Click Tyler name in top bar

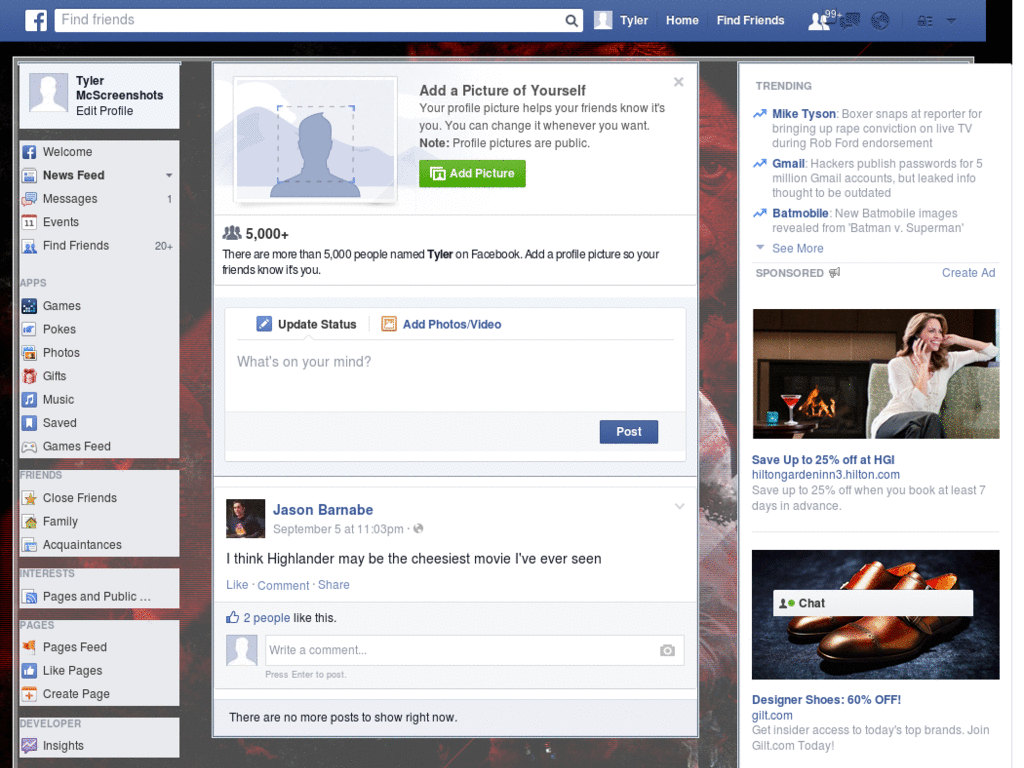pos(633,20)
